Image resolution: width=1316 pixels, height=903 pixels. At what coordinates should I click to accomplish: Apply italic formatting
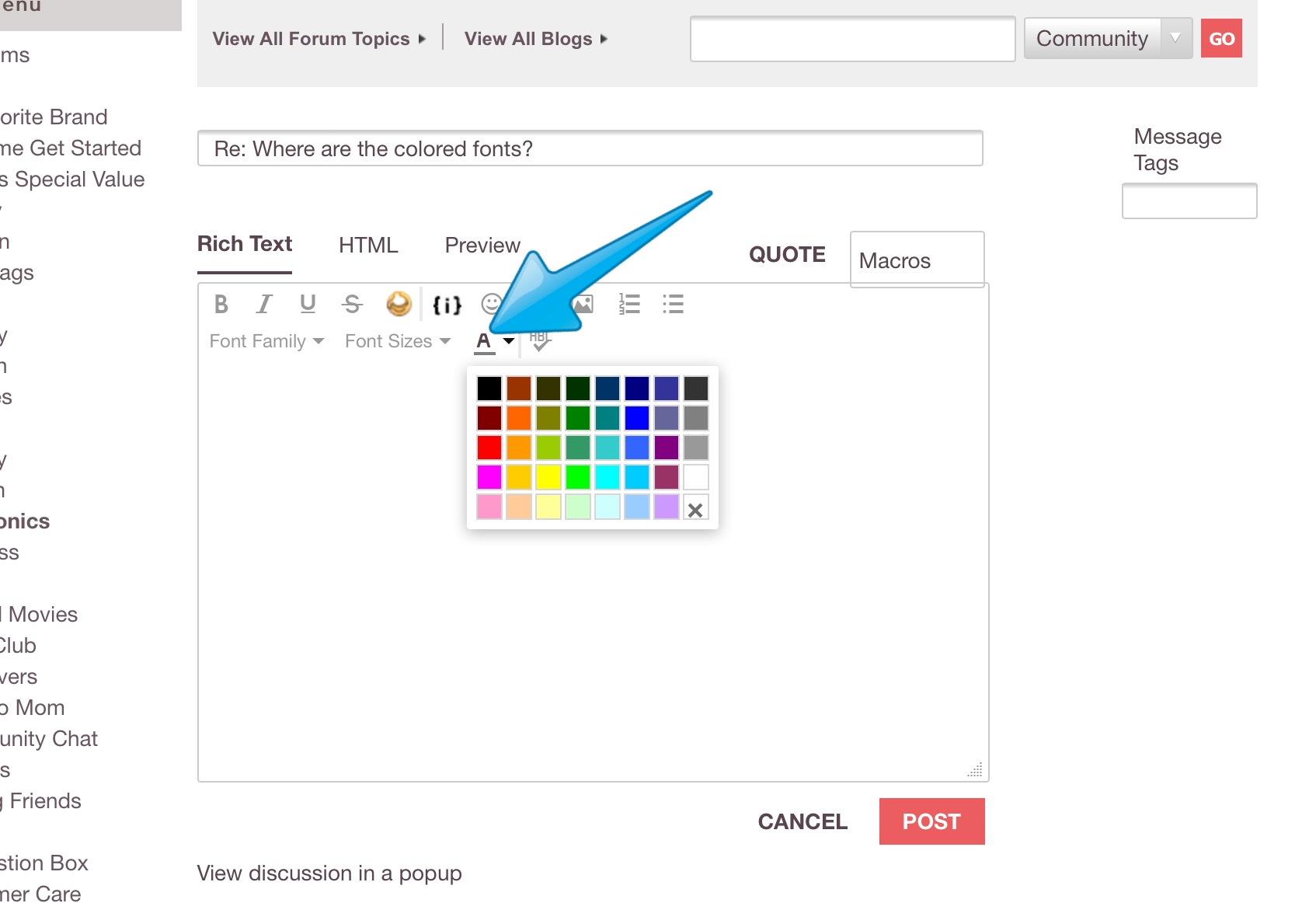pyautogui.click(x=264, y=304)
